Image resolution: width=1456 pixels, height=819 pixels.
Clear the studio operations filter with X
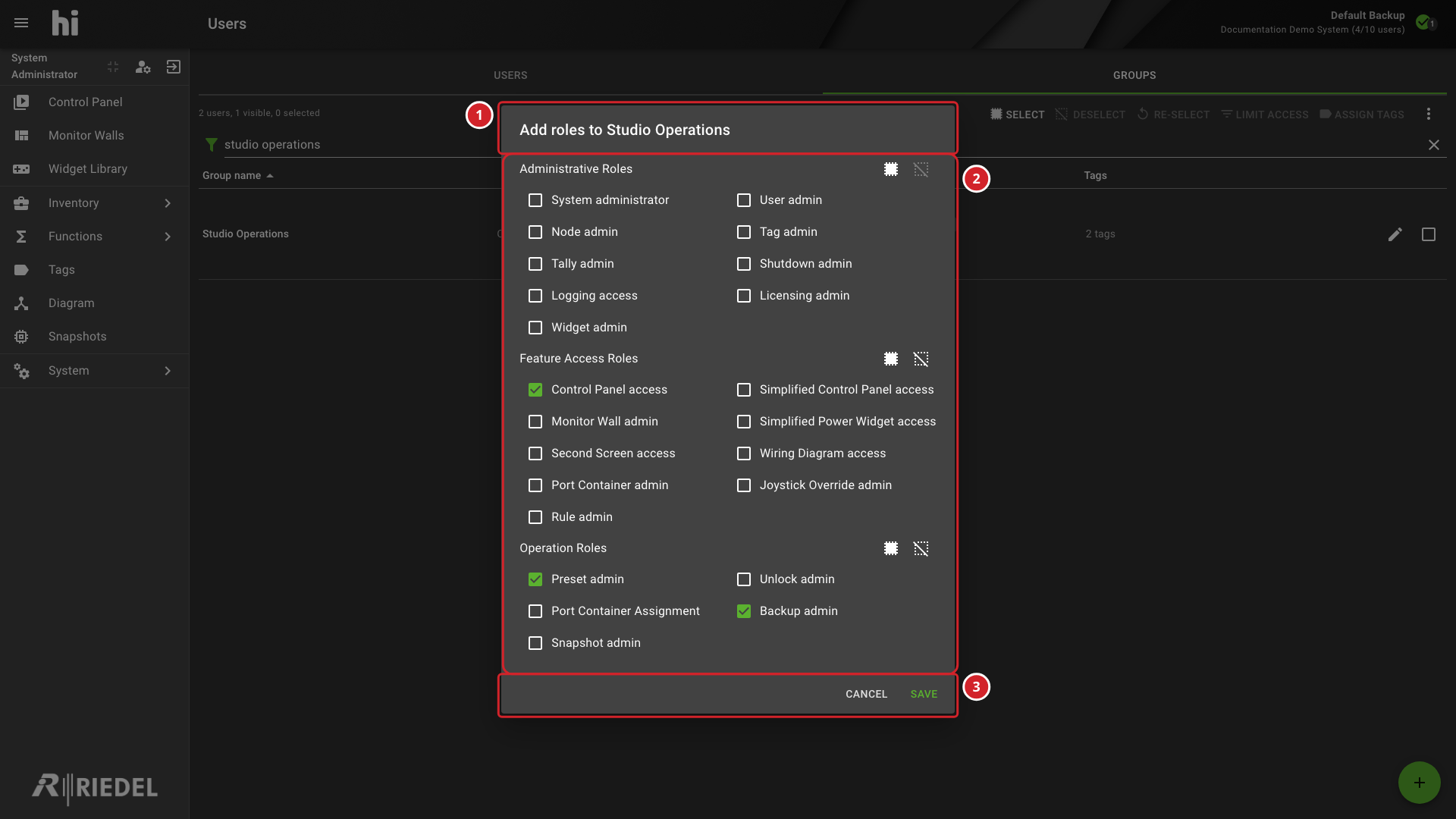pos(1434,145)
